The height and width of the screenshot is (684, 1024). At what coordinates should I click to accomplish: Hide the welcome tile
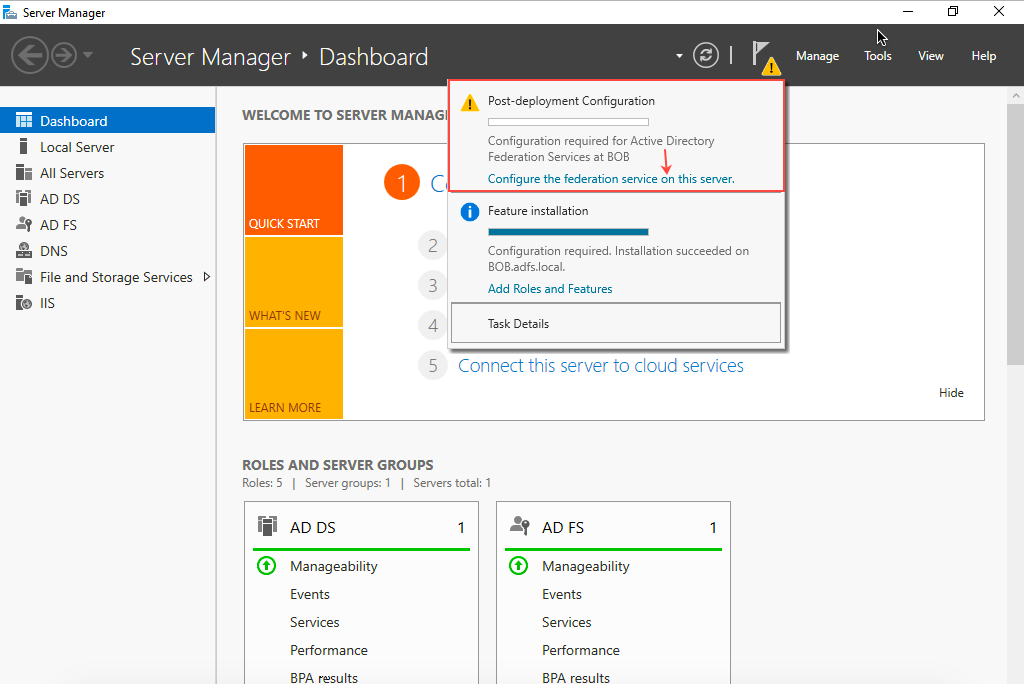point(951,393)
